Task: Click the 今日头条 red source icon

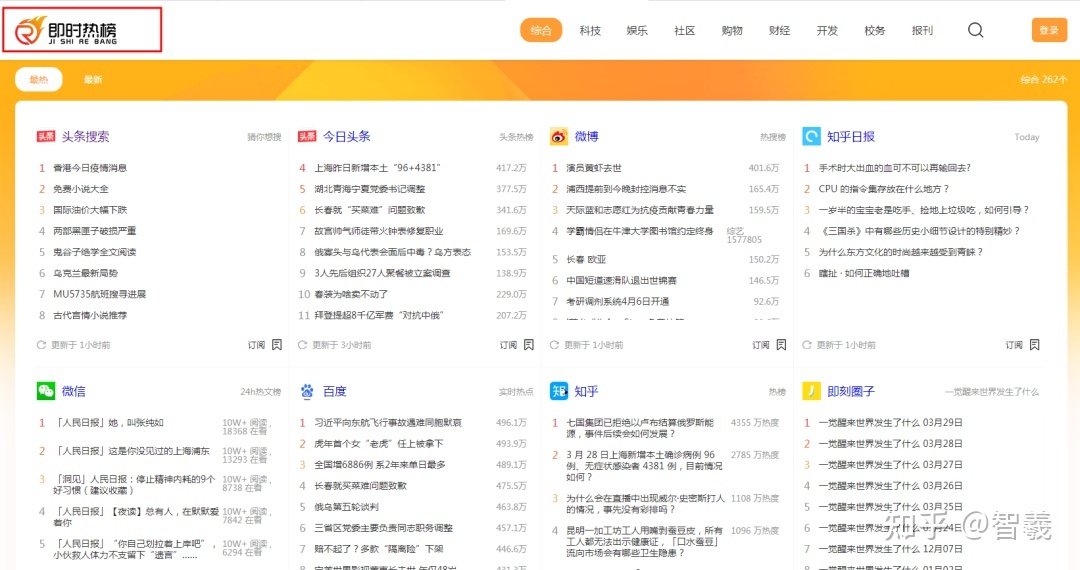Action: [307, 136]
